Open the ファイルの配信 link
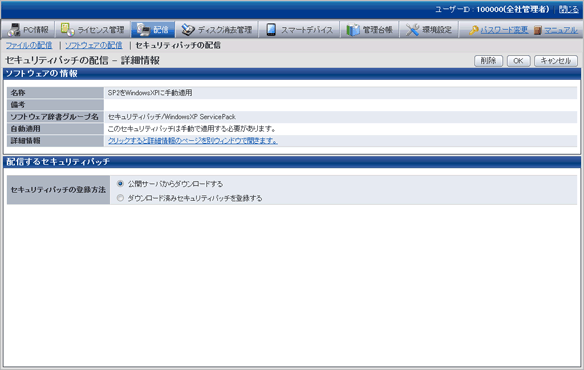The width and height of the screenshot is (584, 370). (x=29, y=45)
